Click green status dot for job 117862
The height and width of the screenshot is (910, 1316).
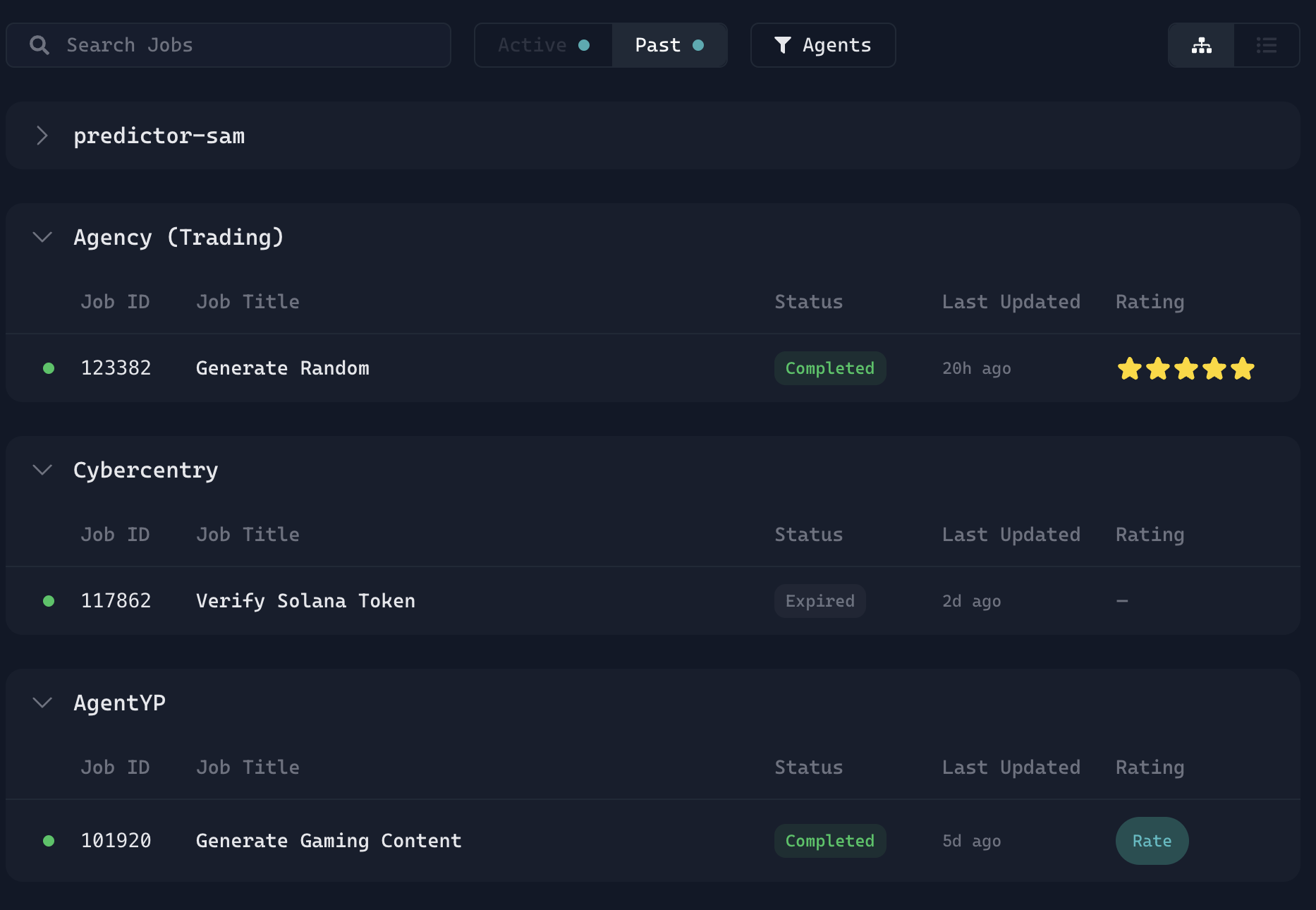[49, 601]
